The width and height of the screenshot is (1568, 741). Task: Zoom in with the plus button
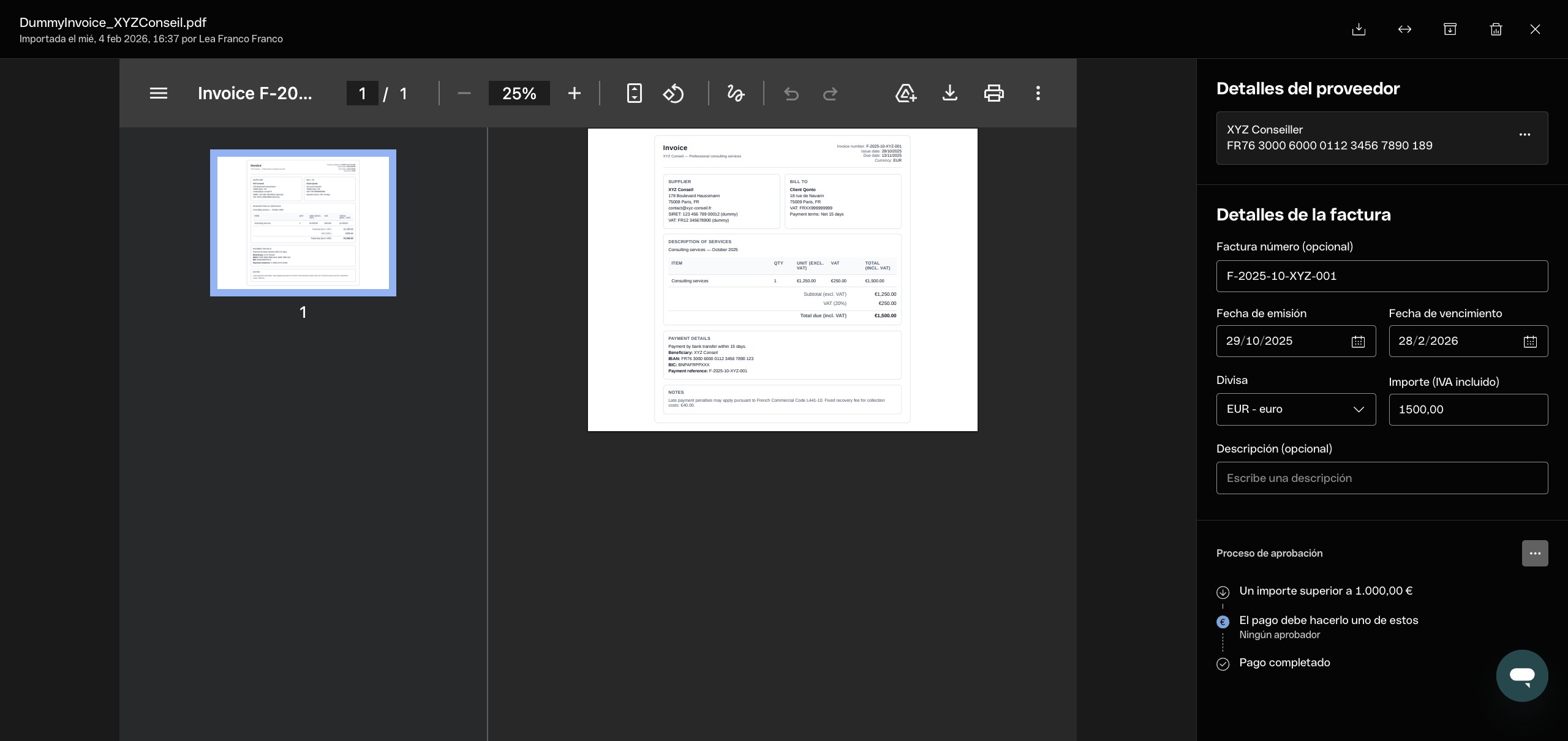coord(574,94)
